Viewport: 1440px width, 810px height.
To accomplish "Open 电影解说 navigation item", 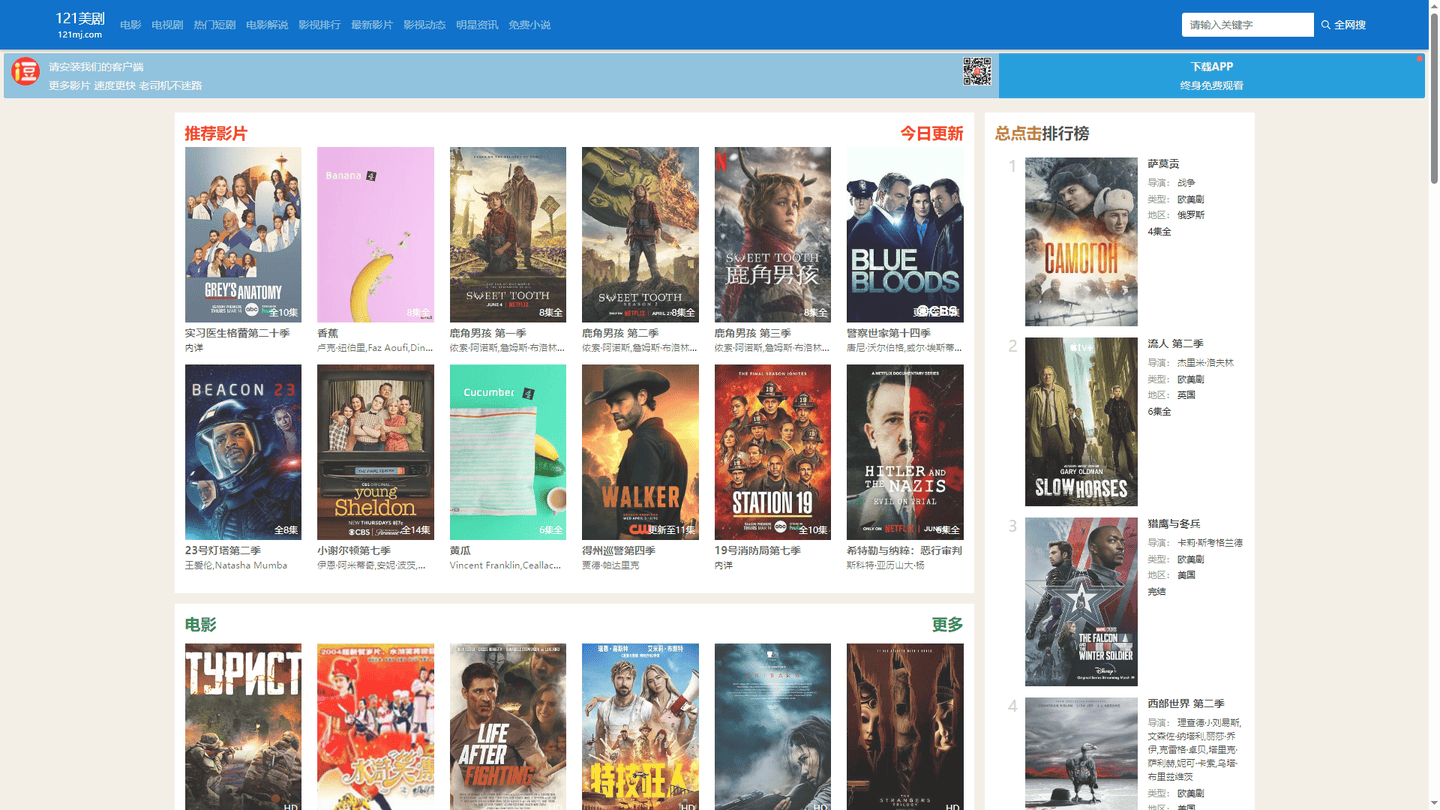I will 267,25.
